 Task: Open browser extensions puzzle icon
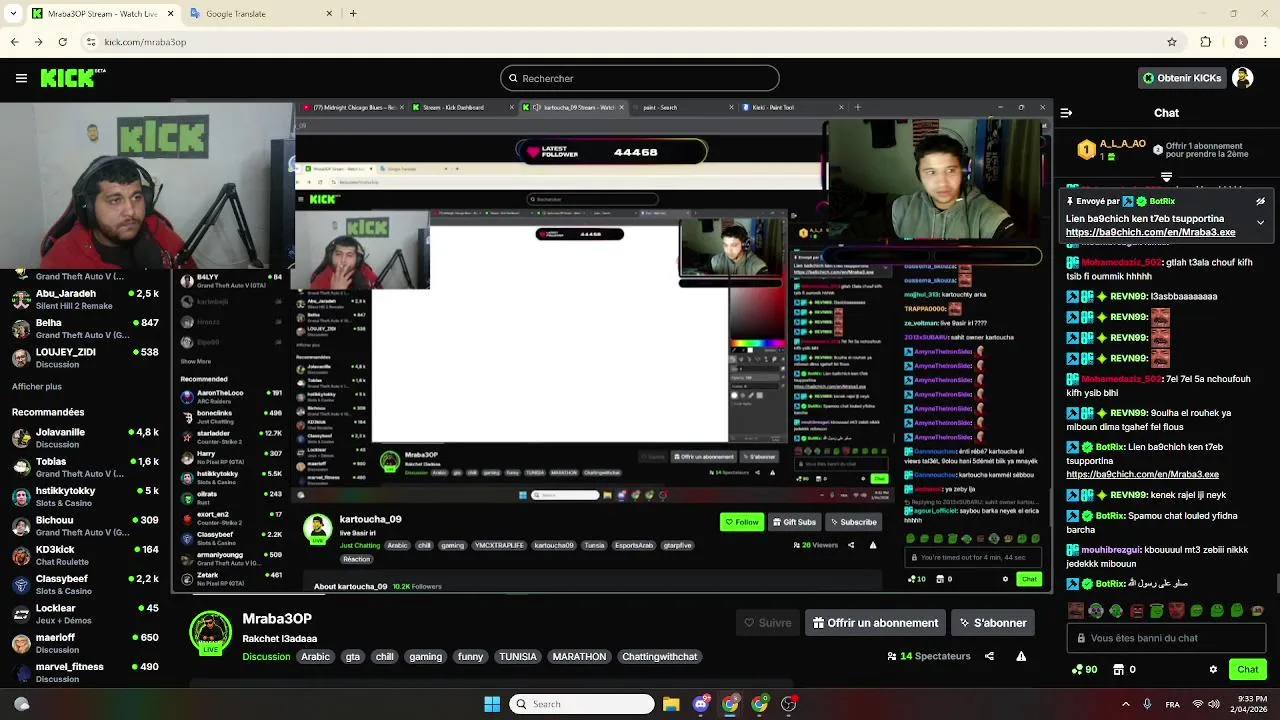coord(1205,42)
